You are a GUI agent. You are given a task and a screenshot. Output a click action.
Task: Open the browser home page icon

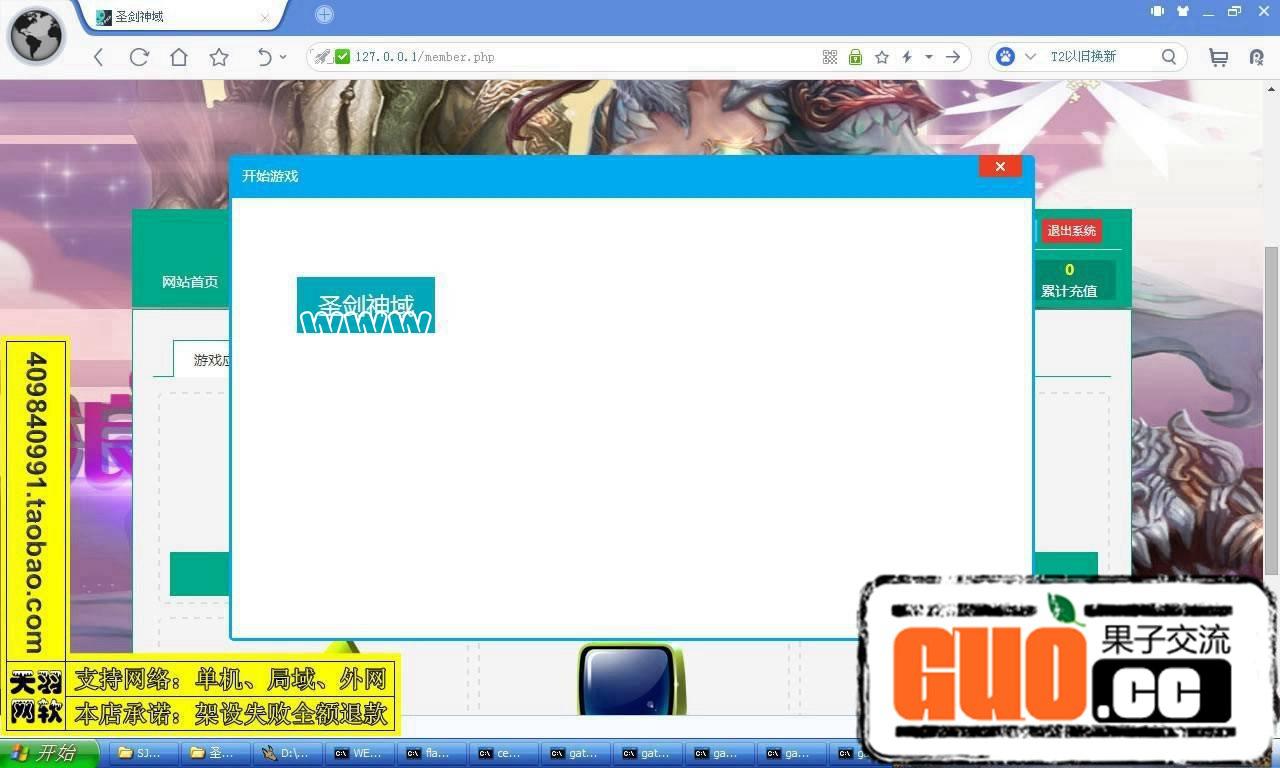tap(179, 57)
